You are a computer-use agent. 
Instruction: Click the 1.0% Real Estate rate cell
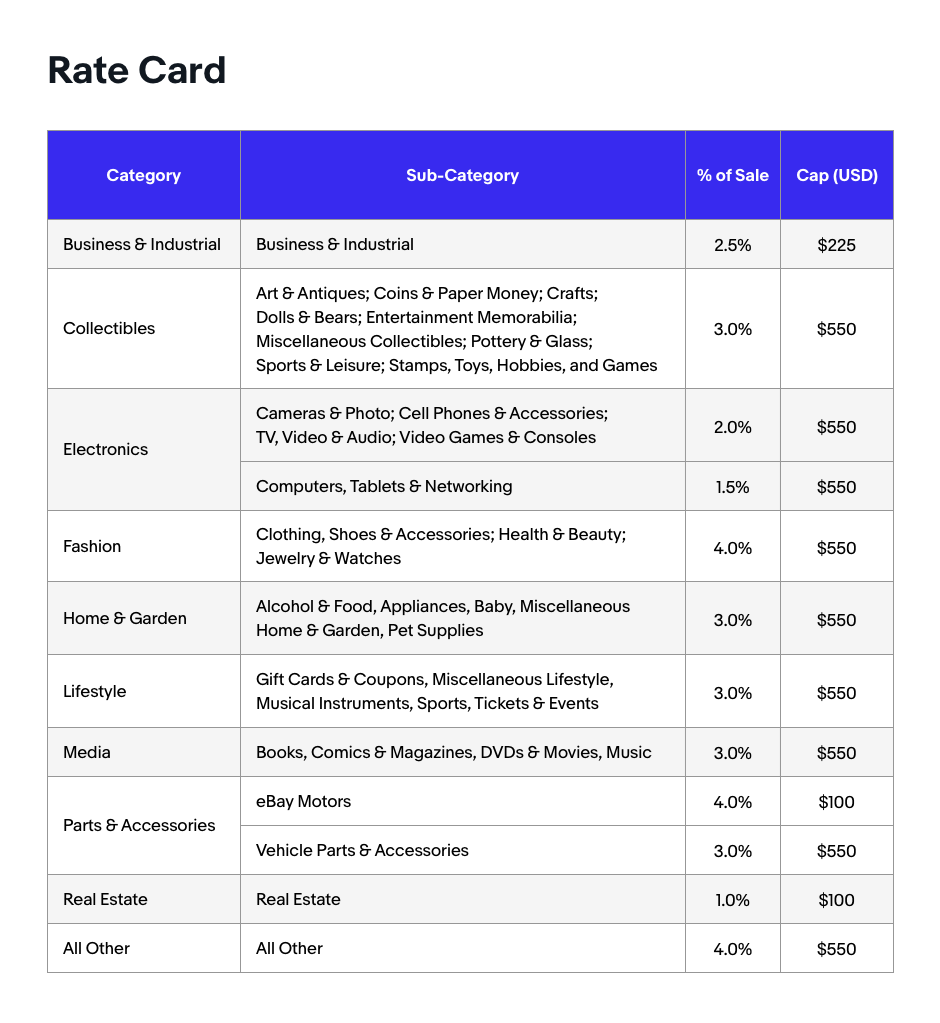coord(732,900)
